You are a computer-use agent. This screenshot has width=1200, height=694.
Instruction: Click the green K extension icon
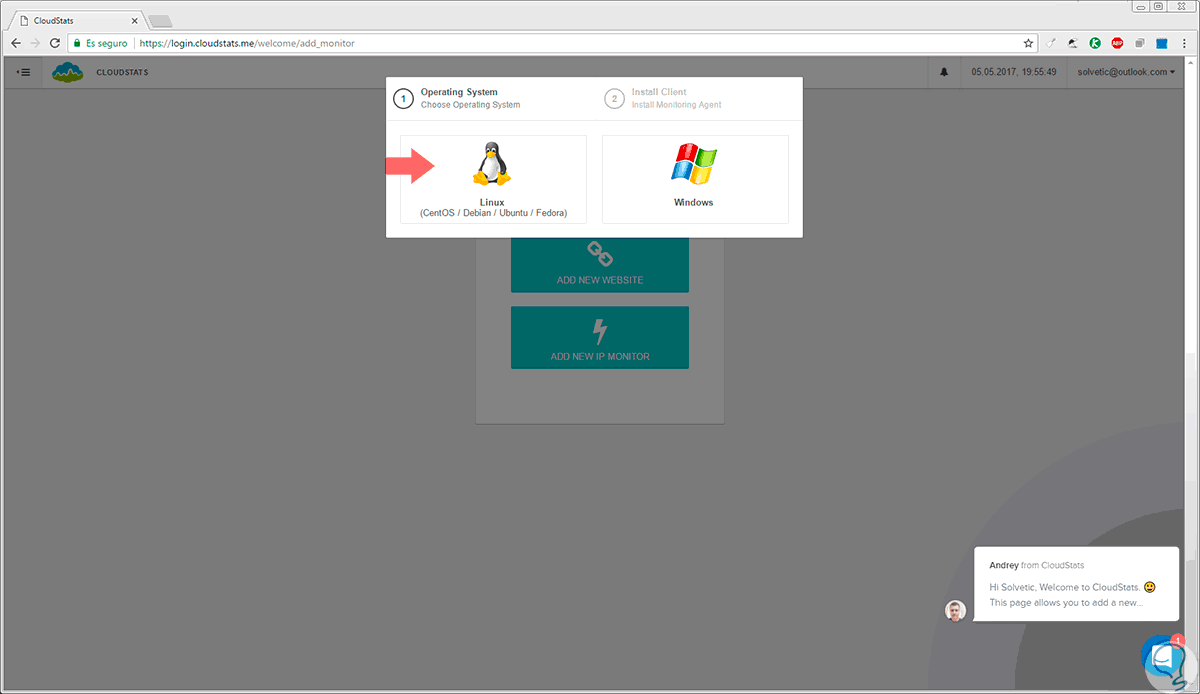pyautogui.click(x=1095, y=43)
